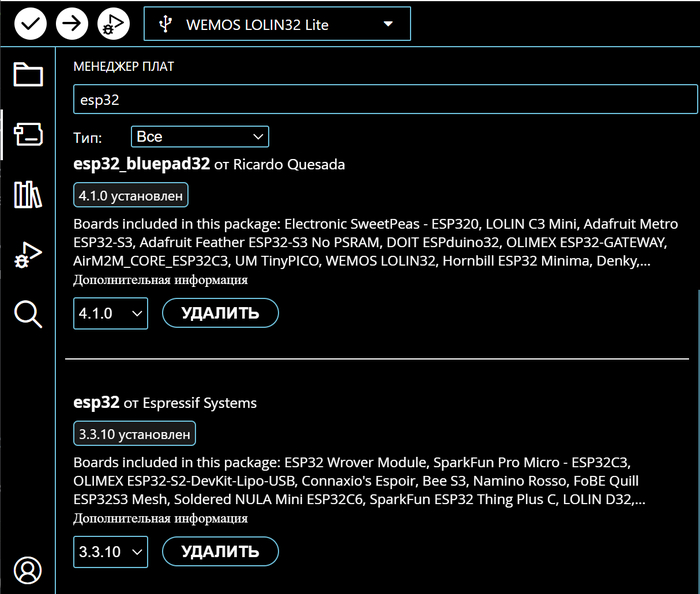700x594 pixels.
Task: Start debugging with the toolbar debug button
Action: pyautogui.click(x=113, y=24)
